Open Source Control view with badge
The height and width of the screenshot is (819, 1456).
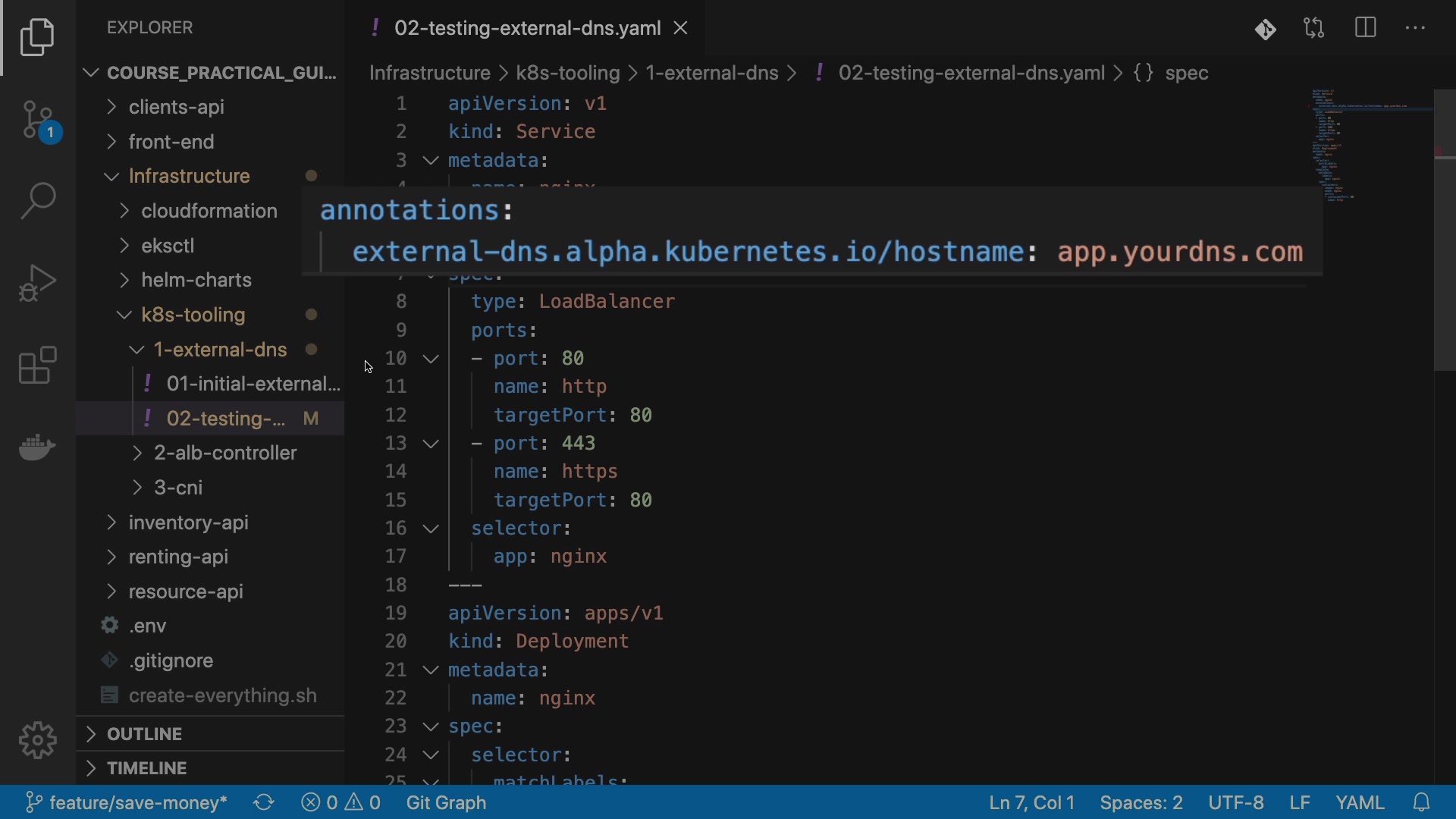click(x=37, y=121)
